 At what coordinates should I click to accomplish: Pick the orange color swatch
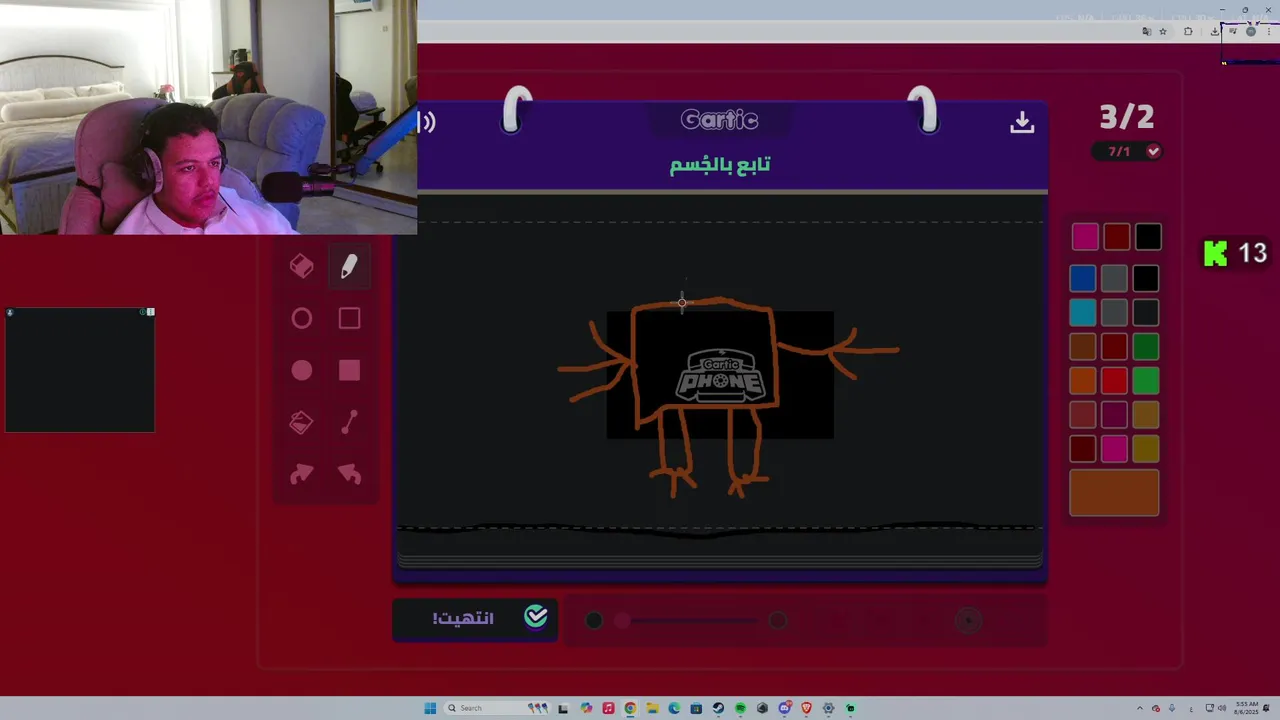point(1082,381)
